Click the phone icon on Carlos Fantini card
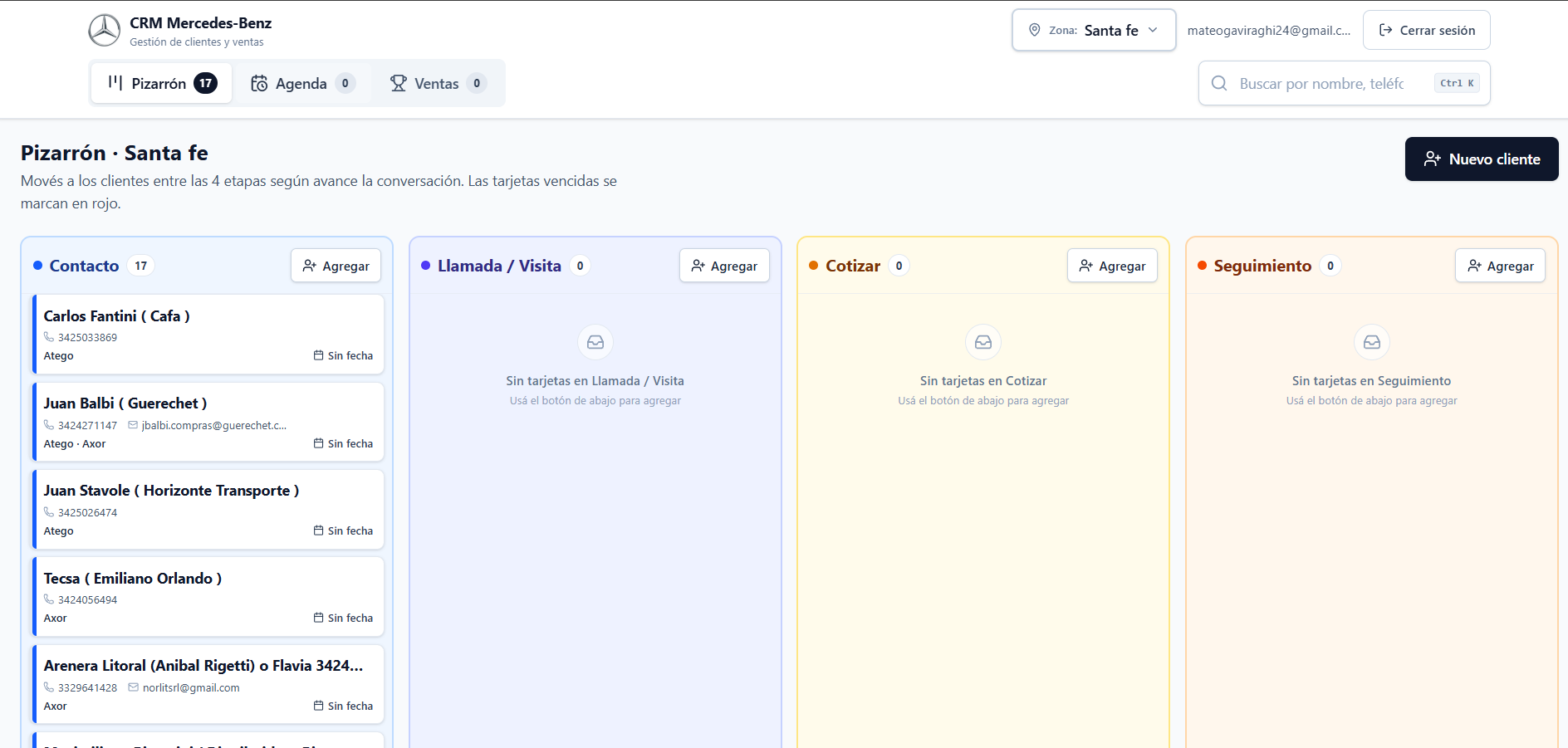This screenshot has width=1568, height=748. (x=49, y=337)
